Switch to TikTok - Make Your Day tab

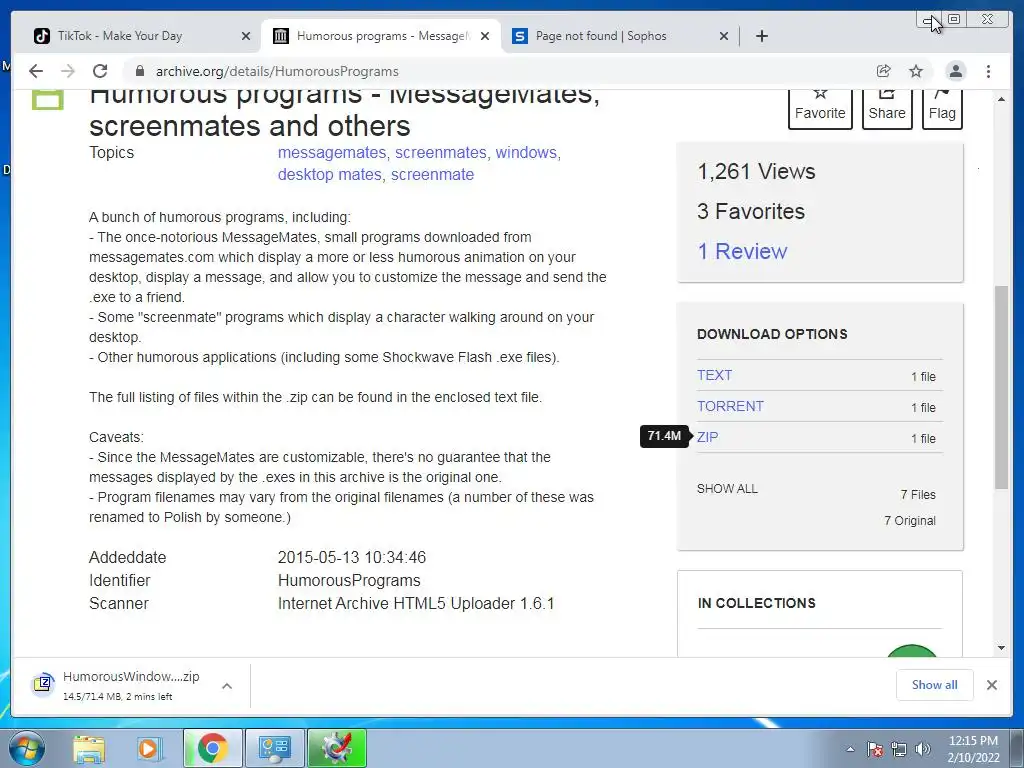click(120, 36)
